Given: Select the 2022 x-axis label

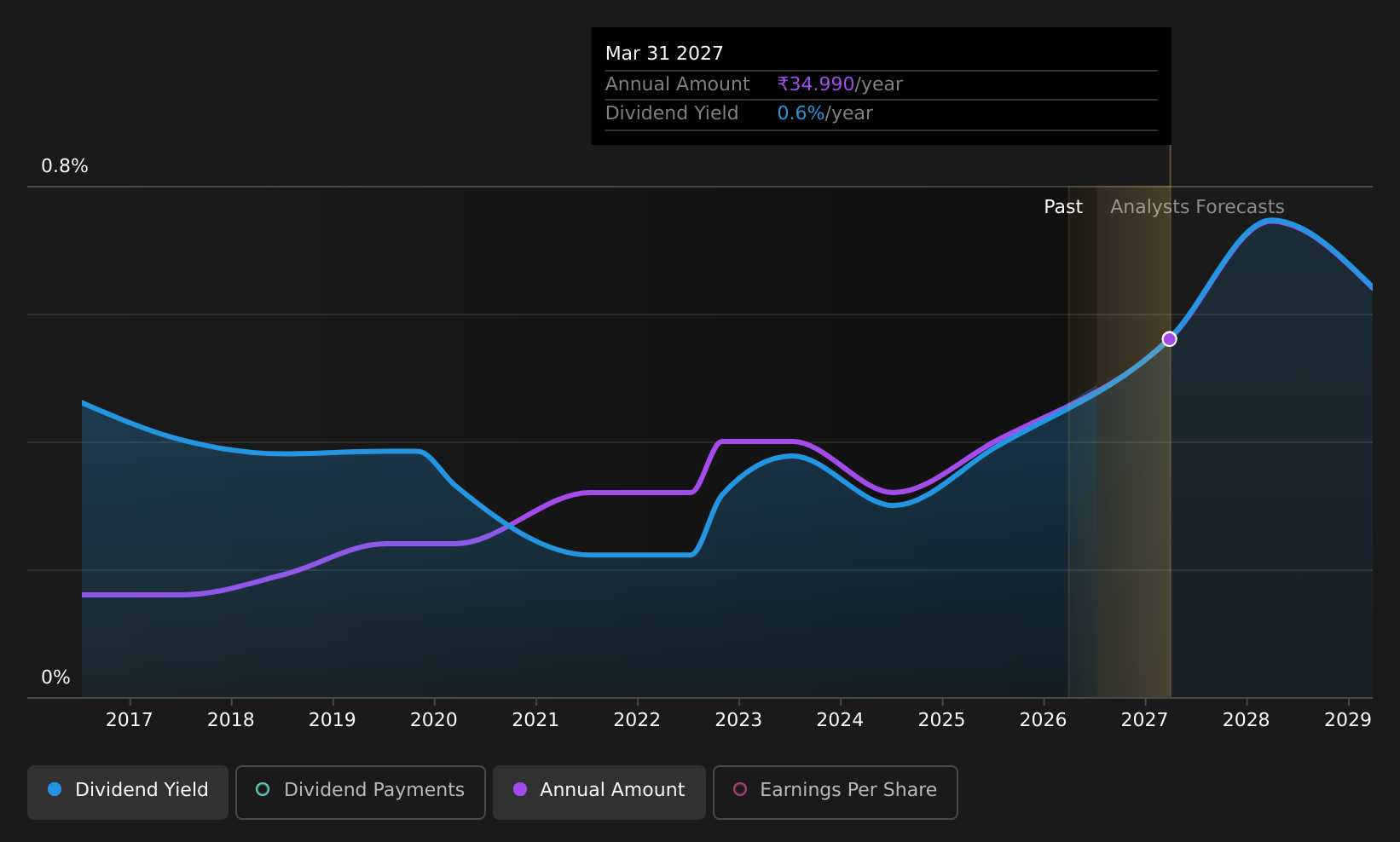Looking at the screenshot, I should [637, 720].
